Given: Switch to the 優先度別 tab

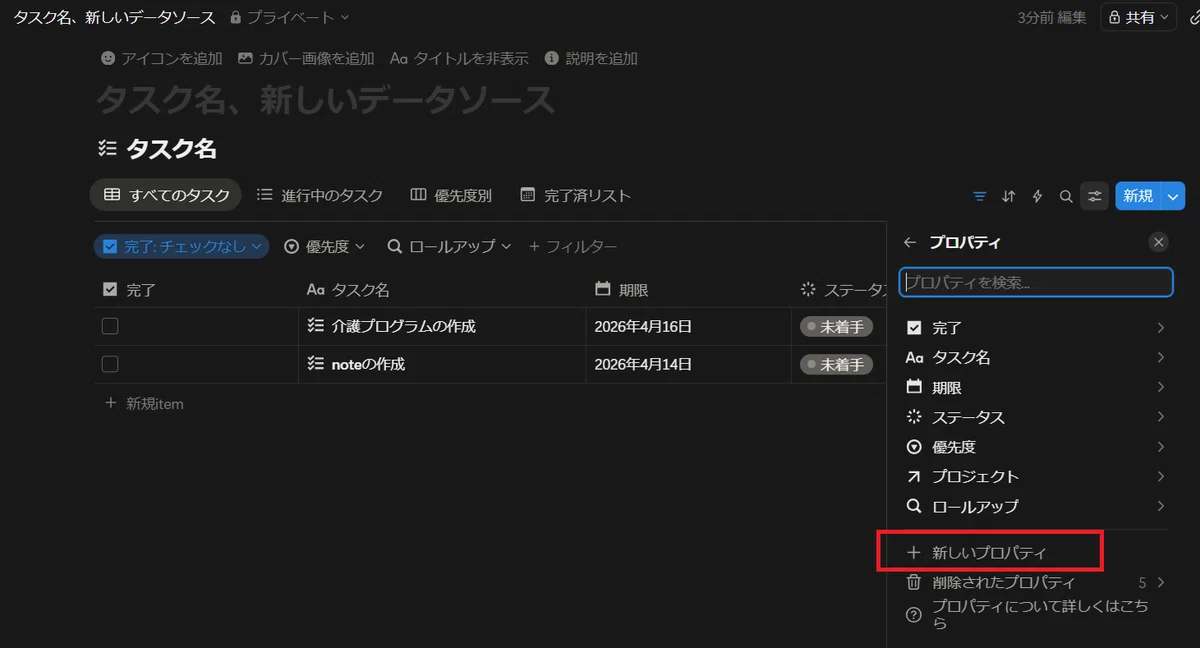Looking at the screenshot, I should pos(450,195).
